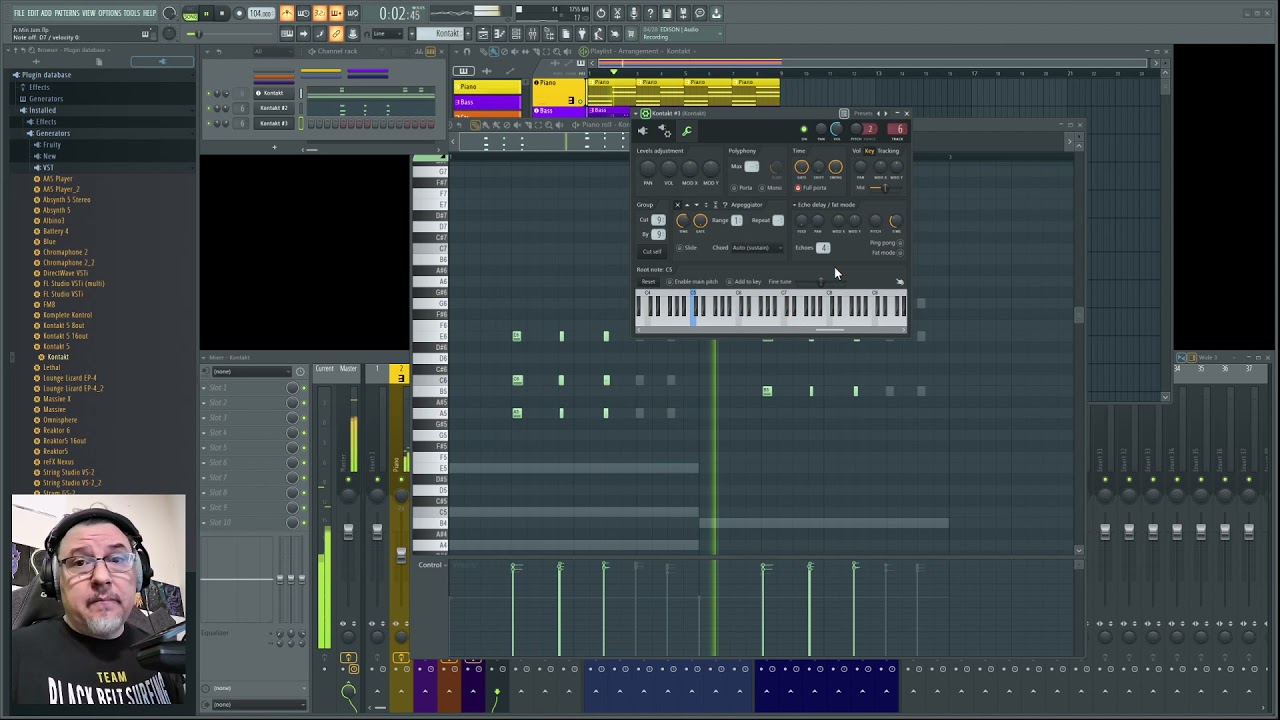Select the Key tracking tab
Viewport: 1280px width, 720px height.
pyautogui.click(x=869, y=151)
